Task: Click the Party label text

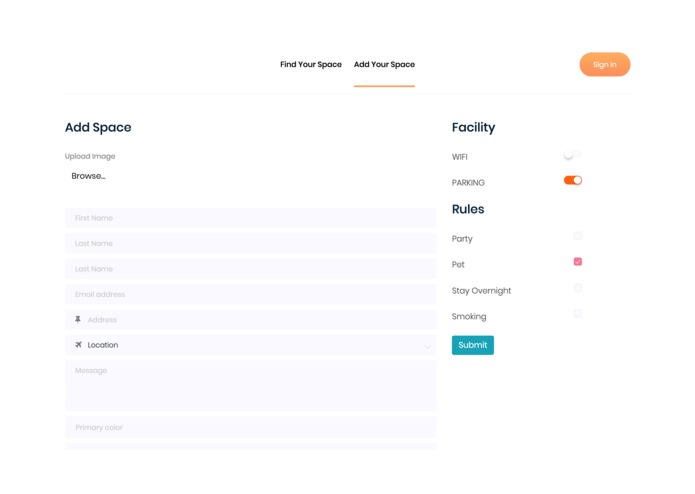Action: (x=462, y=239)
